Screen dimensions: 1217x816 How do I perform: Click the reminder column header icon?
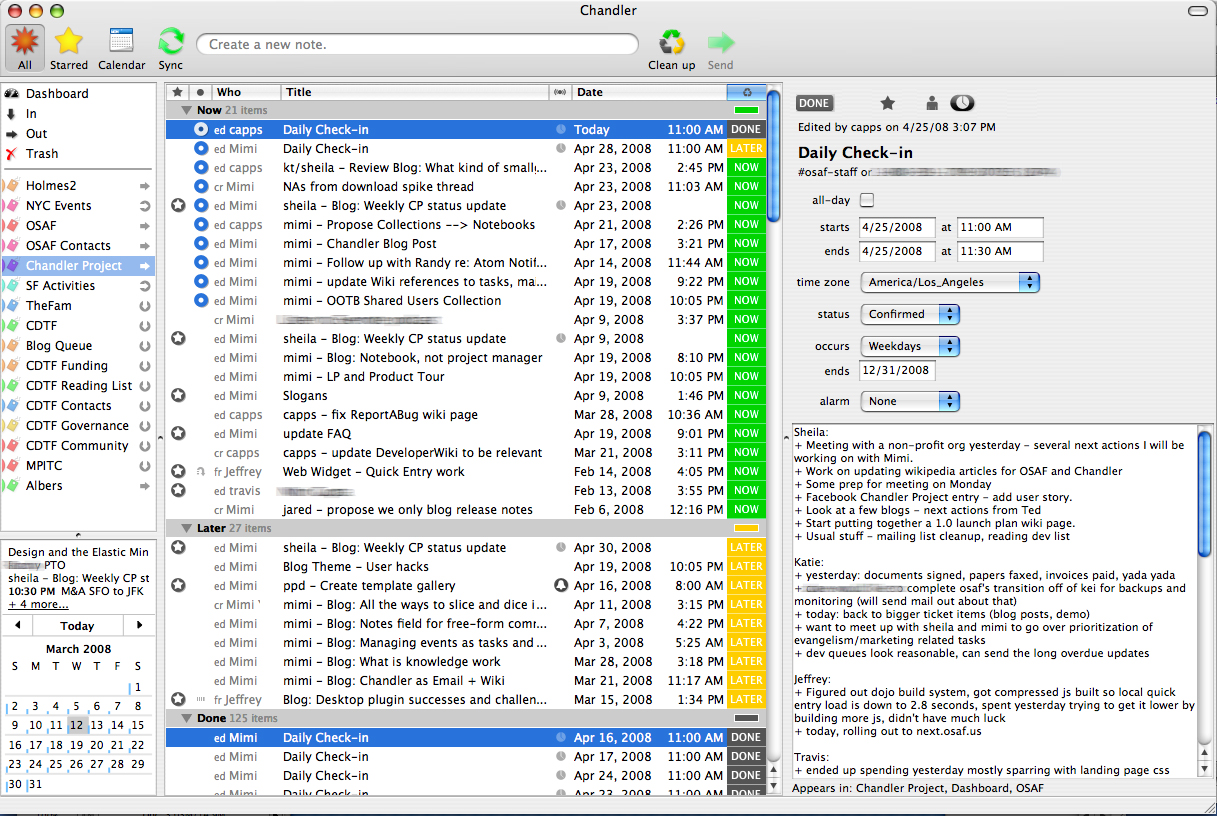coord(561,92)
